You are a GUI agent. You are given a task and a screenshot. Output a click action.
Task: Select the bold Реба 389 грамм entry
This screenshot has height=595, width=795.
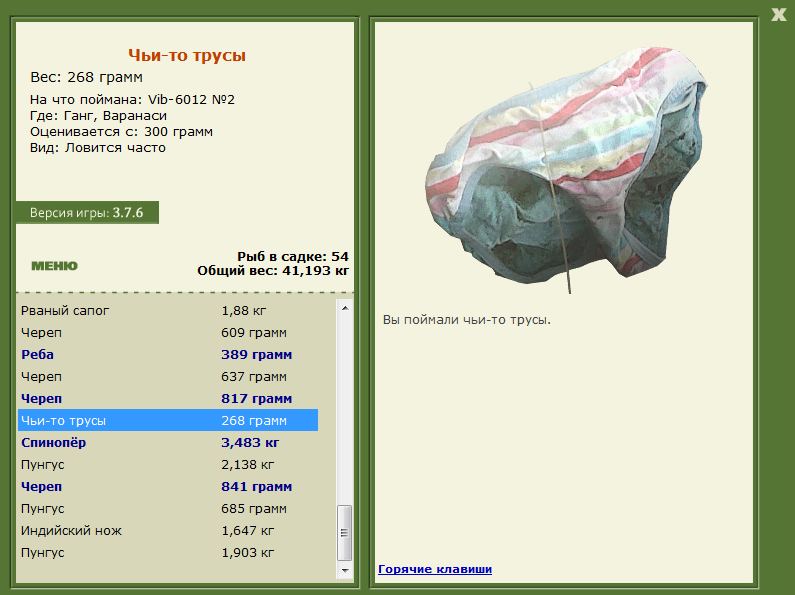(168, 355)
